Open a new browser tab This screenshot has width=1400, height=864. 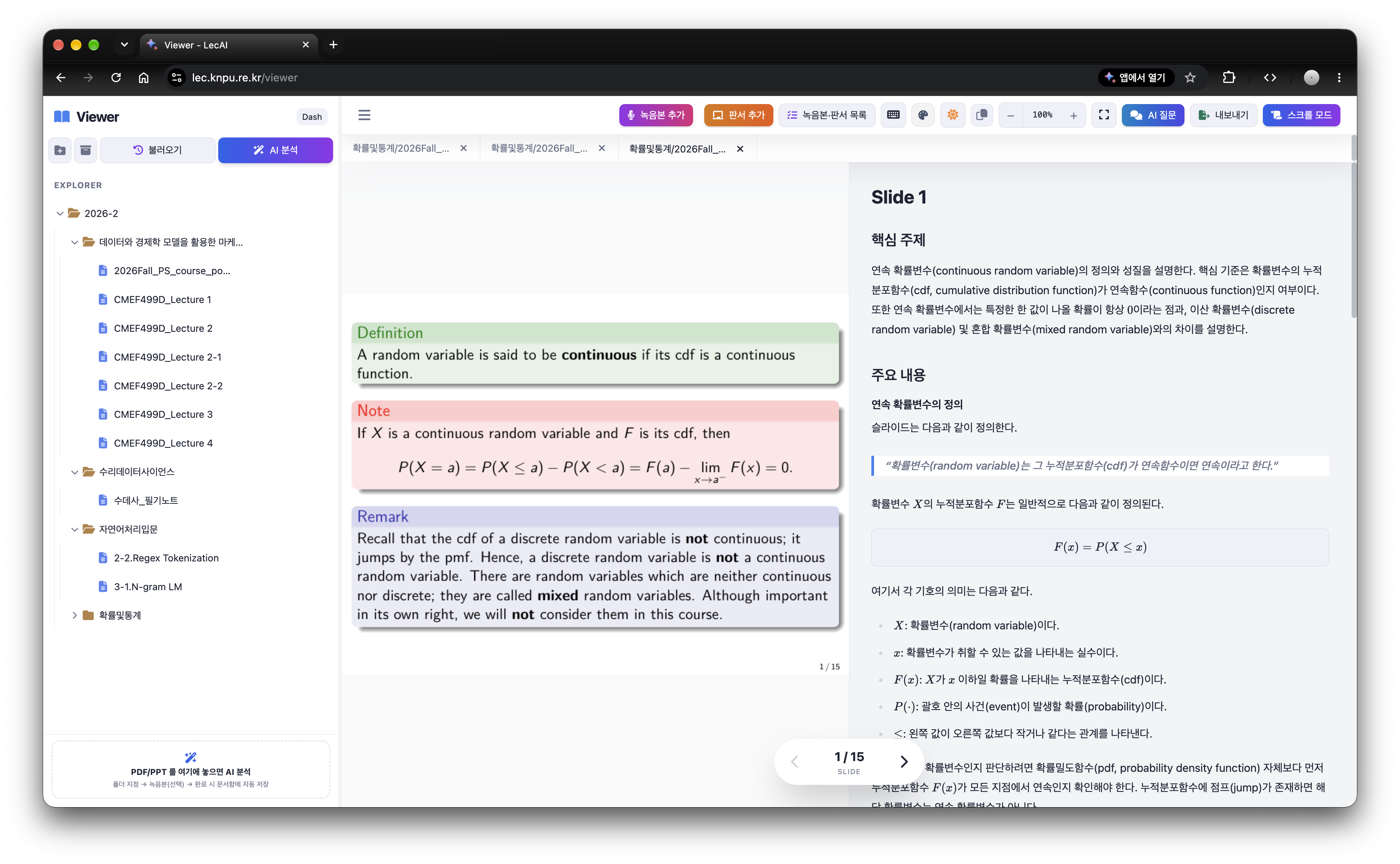[x=333, y=45]
